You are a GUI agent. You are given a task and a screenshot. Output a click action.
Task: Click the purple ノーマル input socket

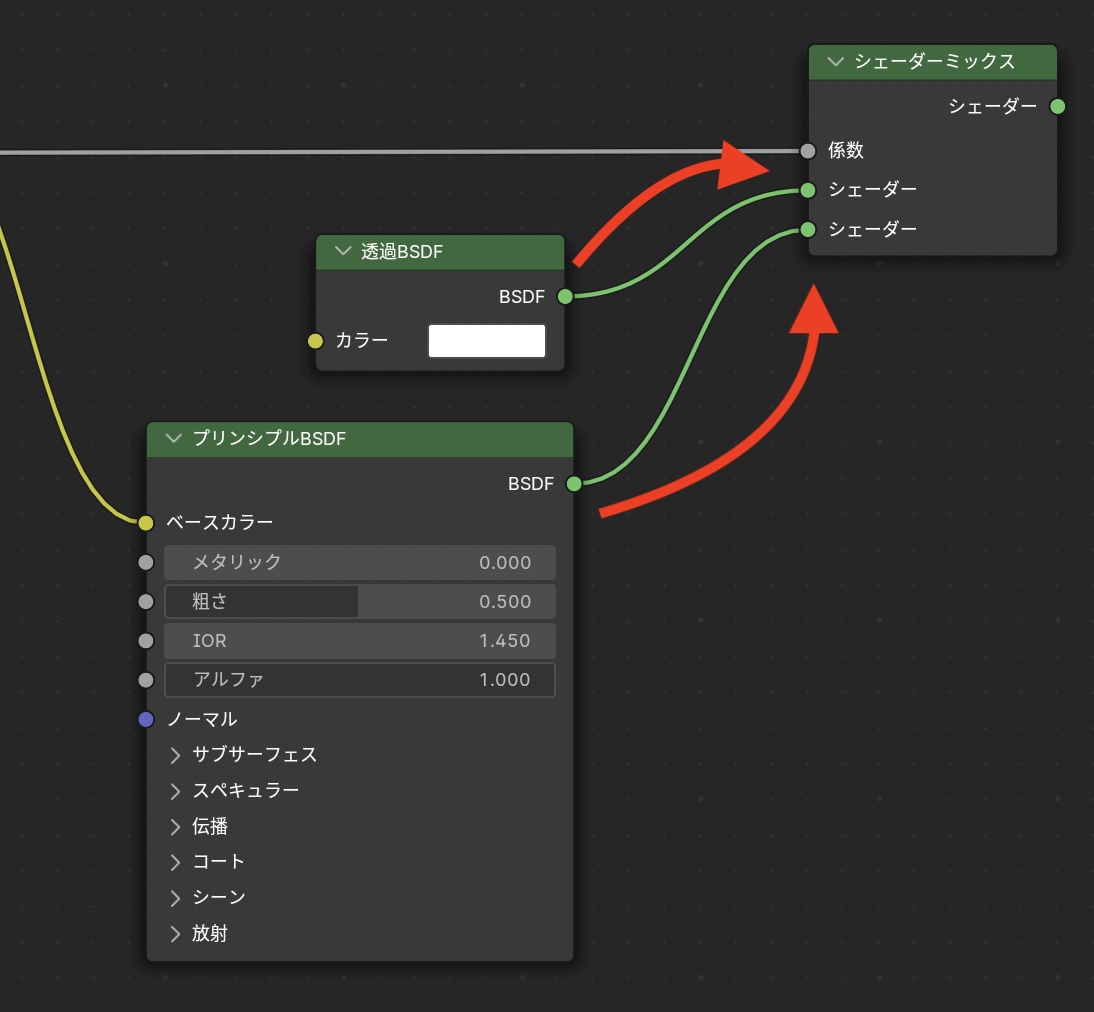tap(146, 719)
